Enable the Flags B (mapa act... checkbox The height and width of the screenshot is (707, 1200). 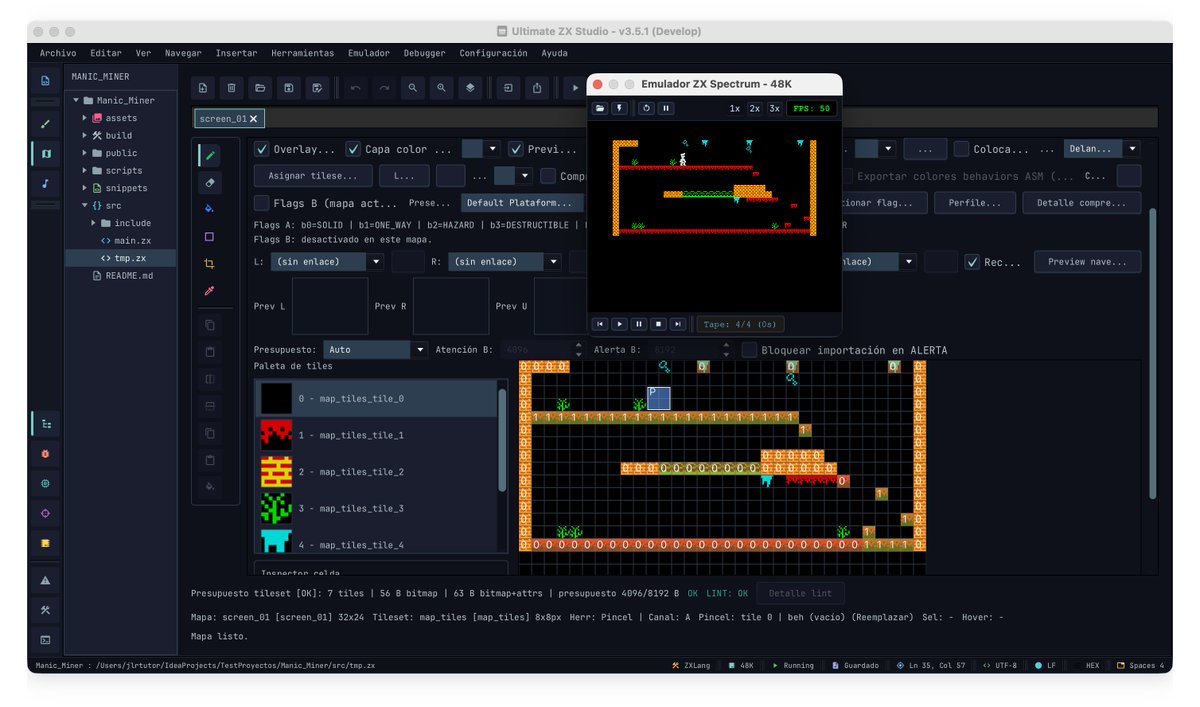coord(262,203)
